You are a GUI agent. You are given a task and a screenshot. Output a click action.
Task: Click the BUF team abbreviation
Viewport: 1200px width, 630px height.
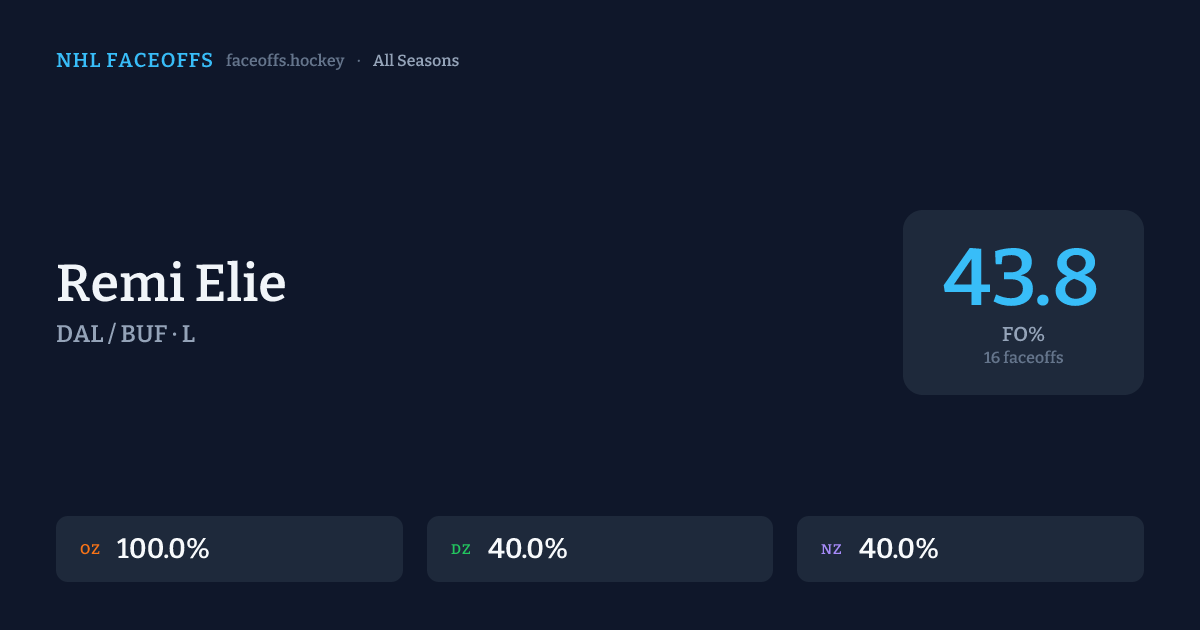[144, 334]
